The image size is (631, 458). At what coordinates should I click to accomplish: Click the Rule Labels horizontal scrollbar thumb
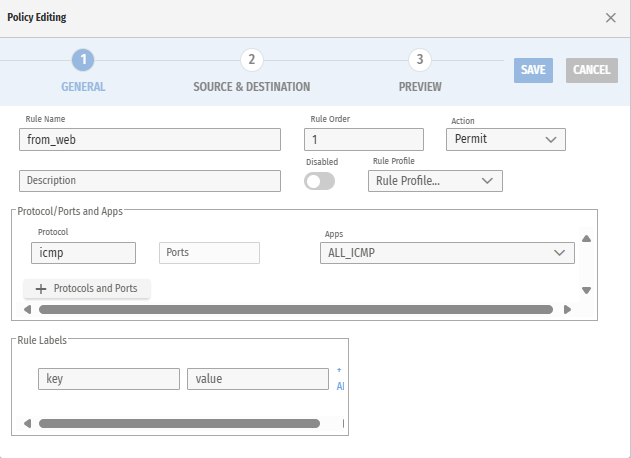click(x=180, y=424)
